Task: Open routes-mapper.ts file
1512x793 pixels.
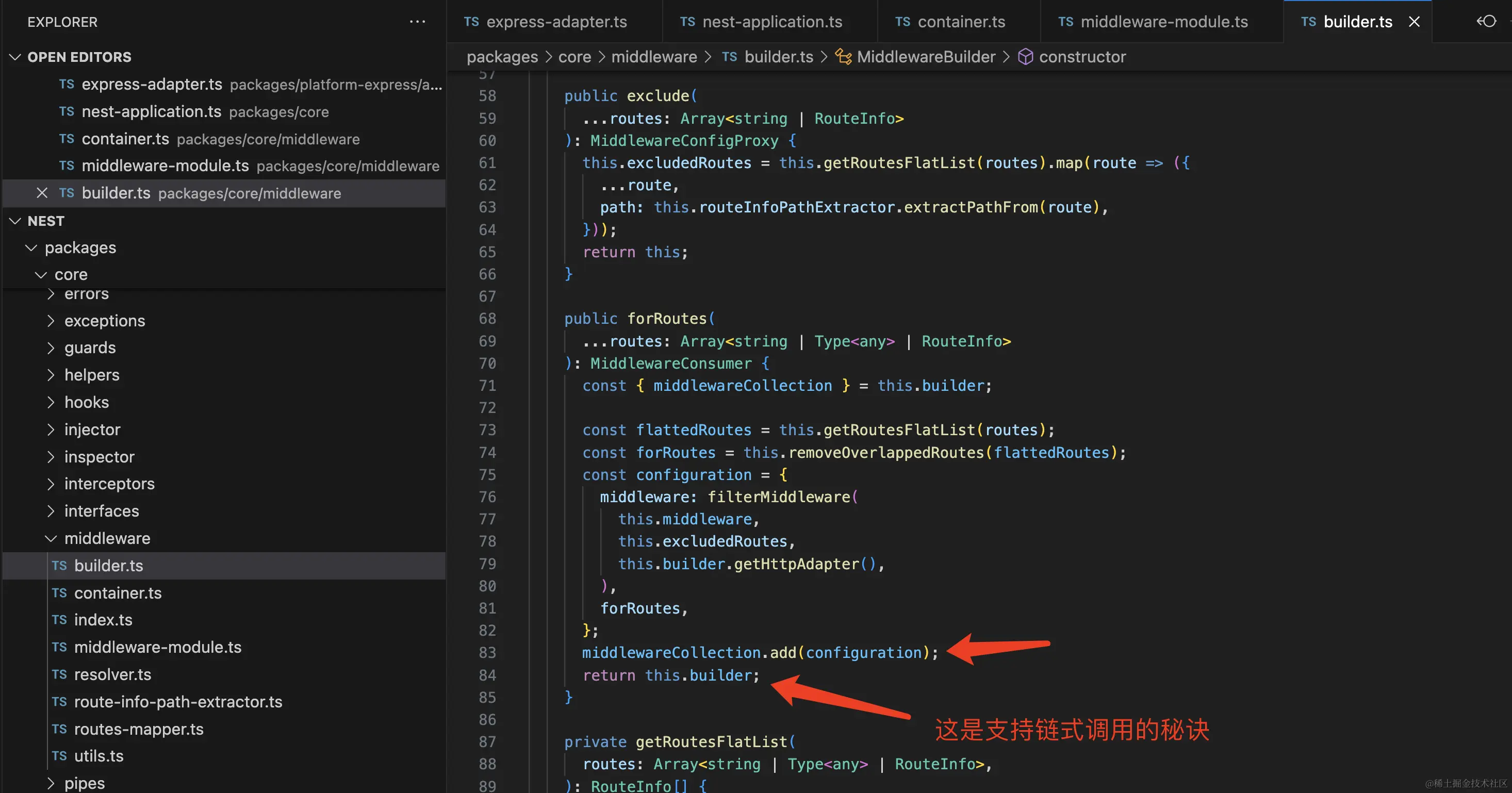Action: click(224, 729)
